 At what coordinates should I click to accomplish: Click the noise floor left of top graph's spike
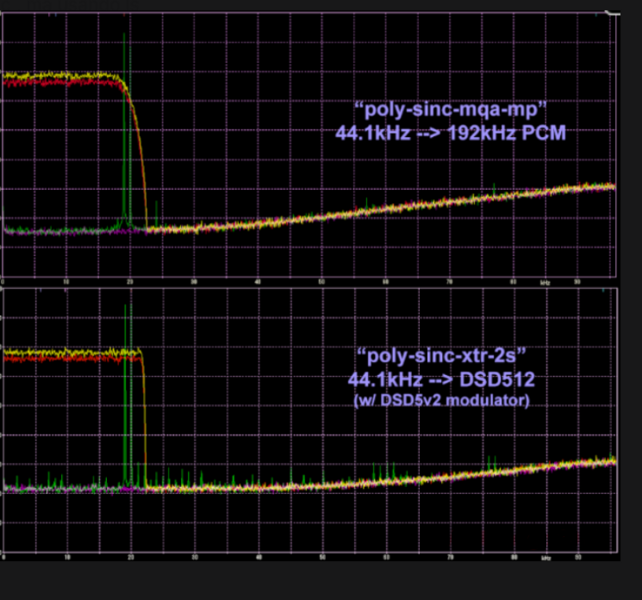tap(60, 230)
